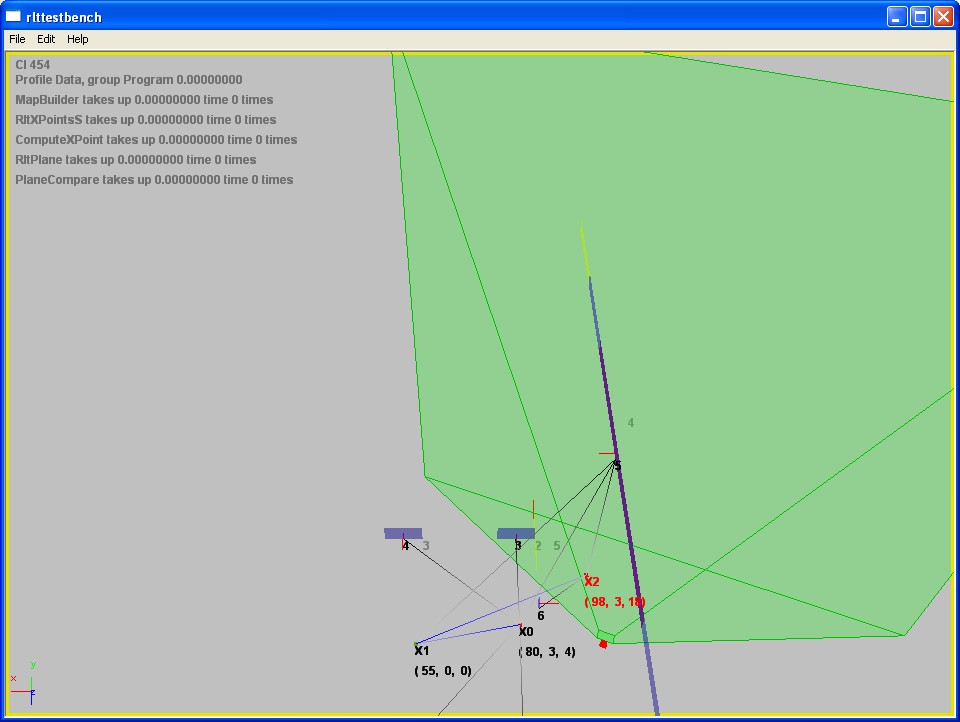Open the File menu
Viewport: 960px width, 722px height.
17,39
